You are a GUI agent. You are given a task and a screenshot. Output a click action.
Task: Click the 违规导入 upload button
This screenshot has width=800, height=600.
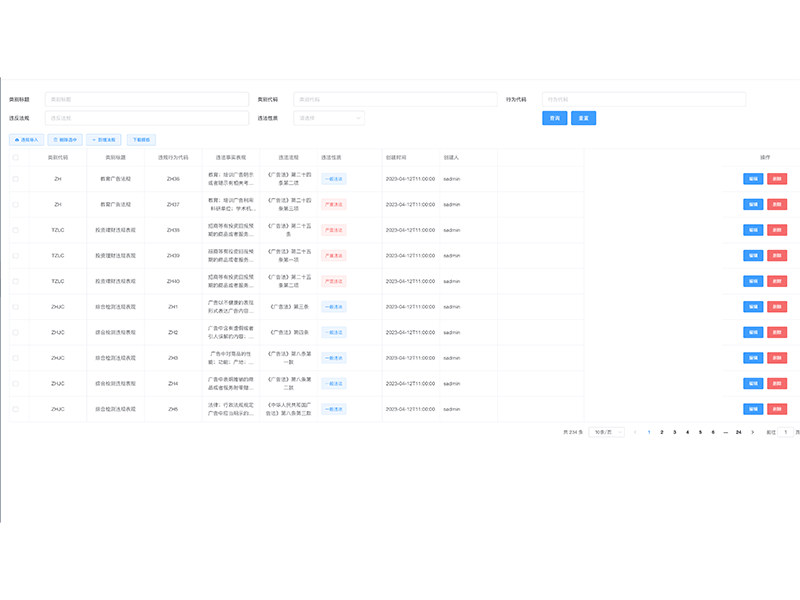click(x=27, y=140)
